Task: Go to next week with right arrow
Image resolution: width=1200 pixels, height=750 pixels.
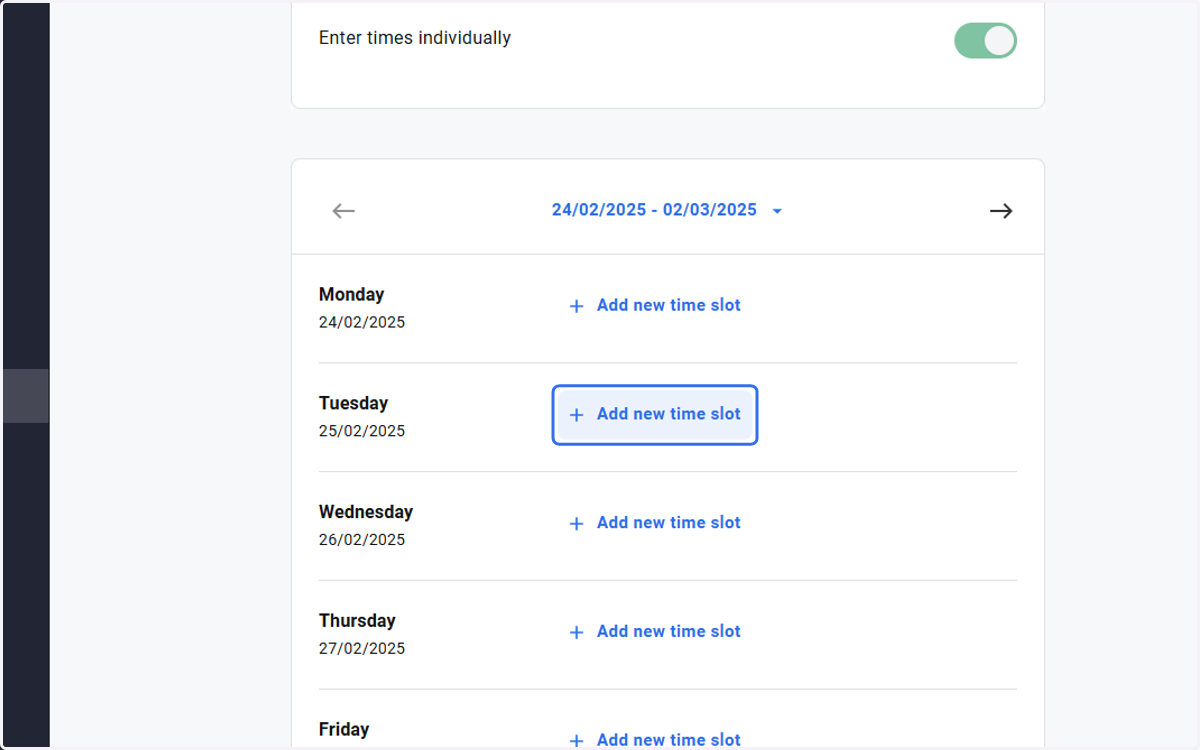Action: coord(1001,211)
